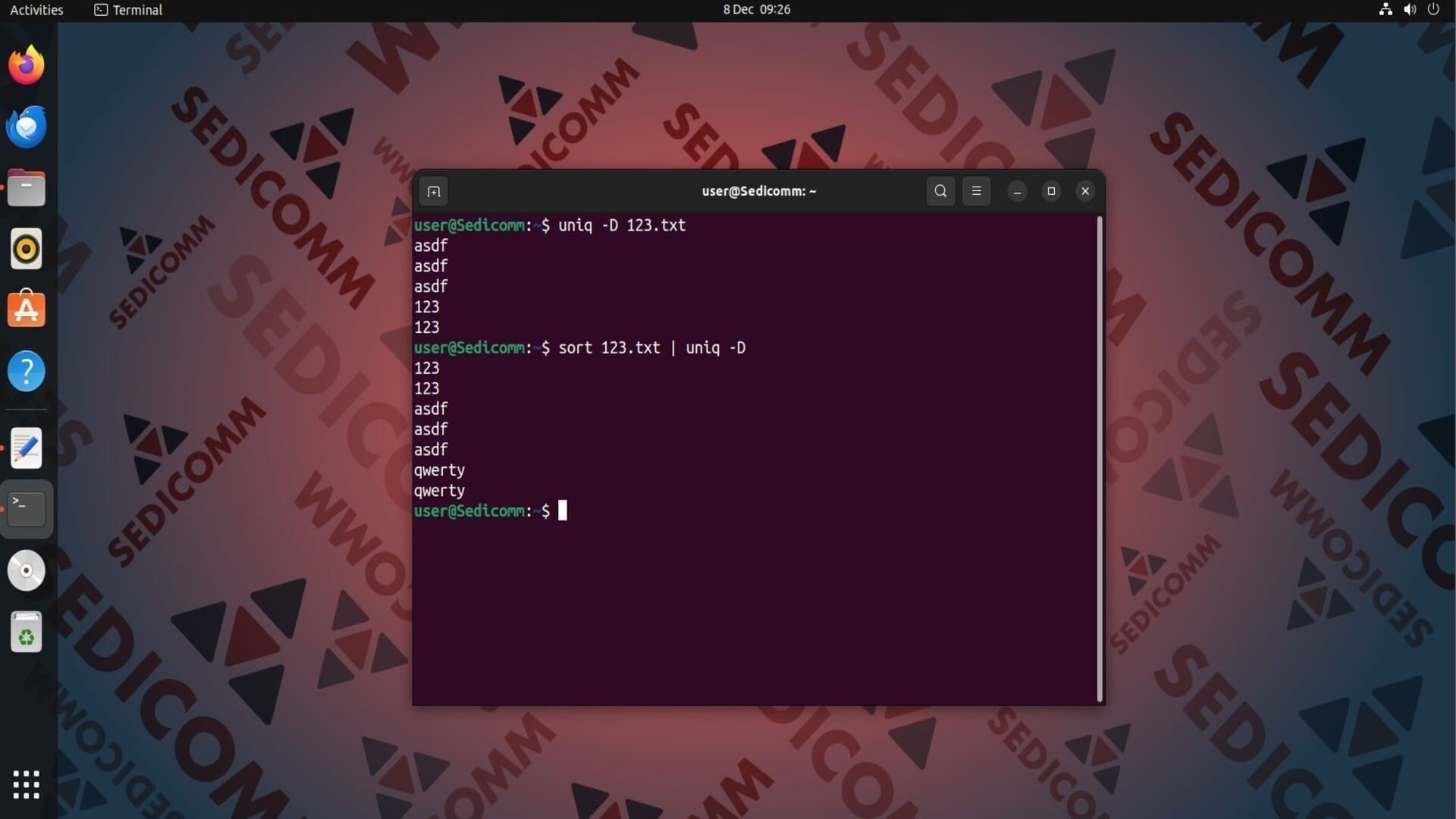Click the first 'asdf' output line
The width and height of the screenshot is (1456, 819).
[431, 246]
